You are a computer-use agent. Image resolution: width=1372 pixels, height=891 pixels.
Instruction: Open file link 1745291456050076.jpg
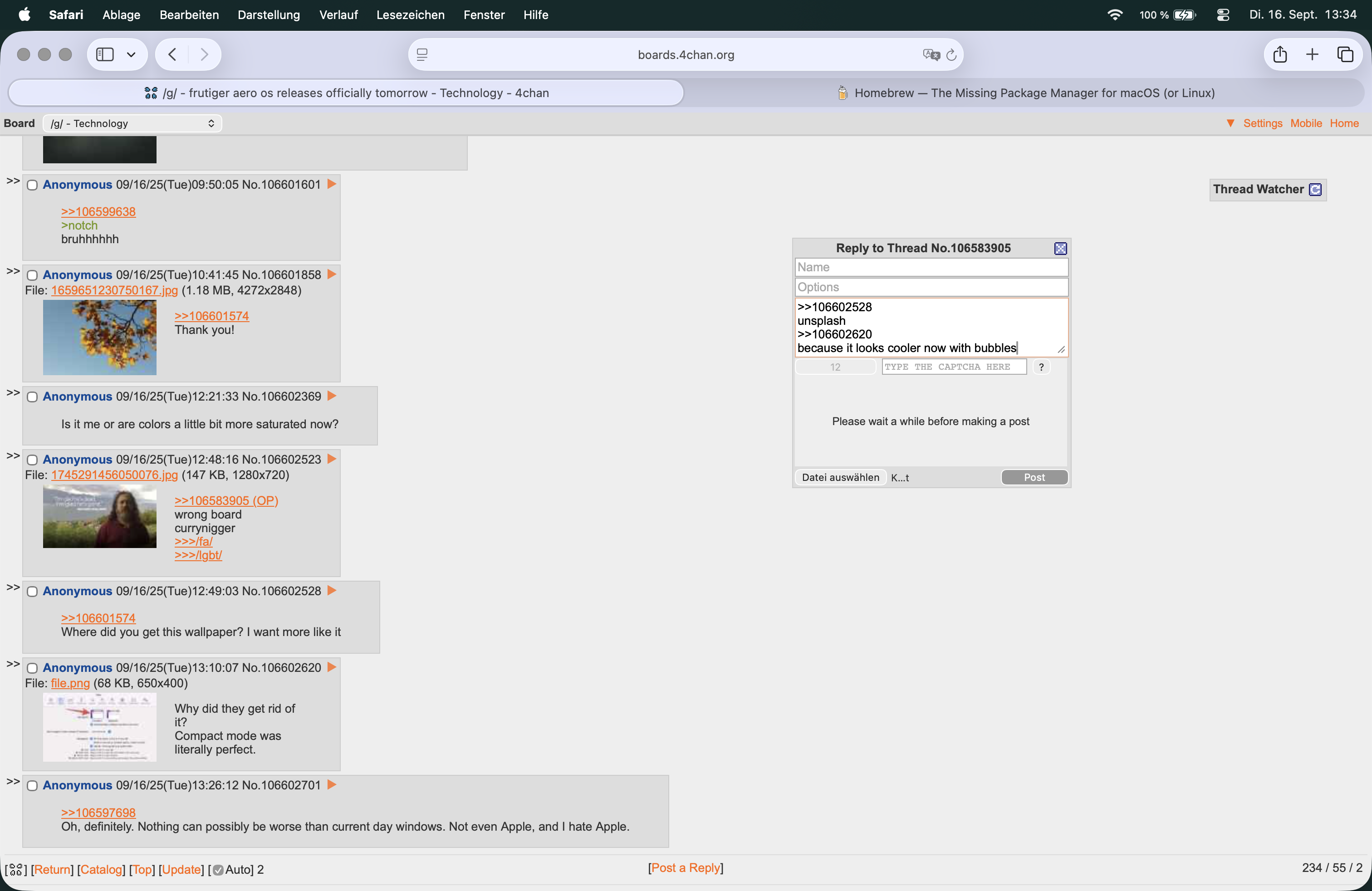click(x=114, y=475)
